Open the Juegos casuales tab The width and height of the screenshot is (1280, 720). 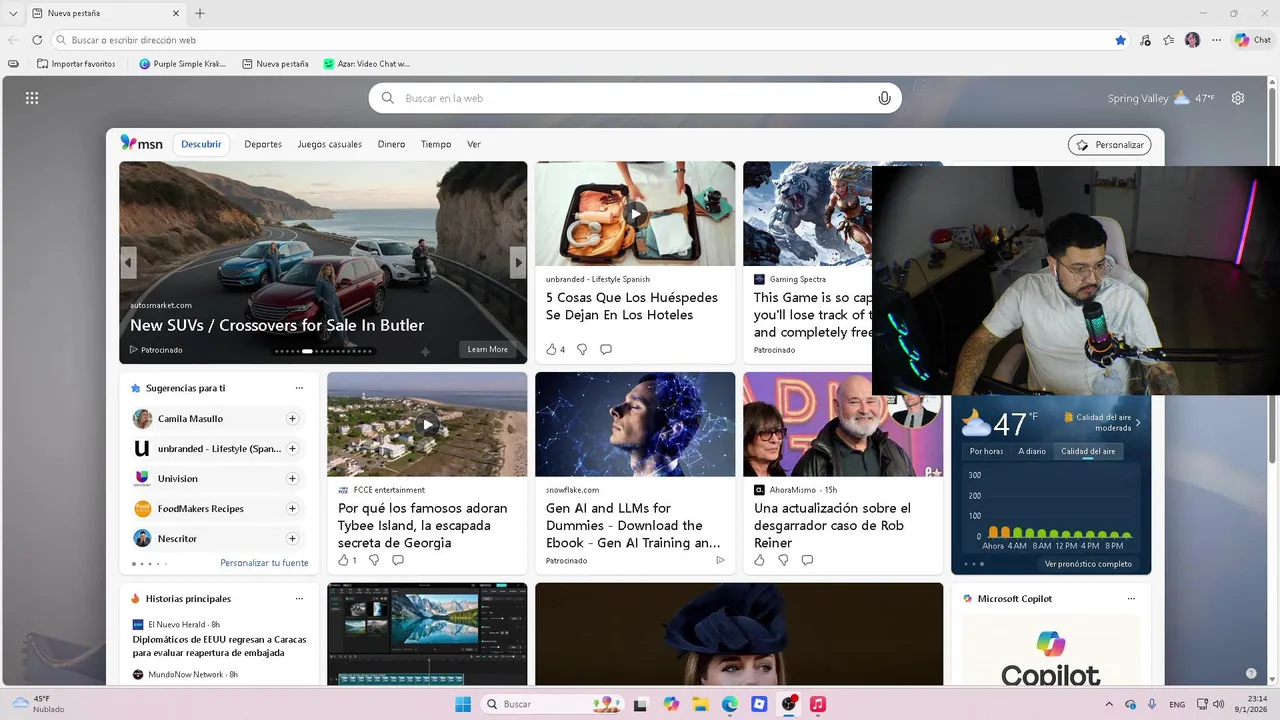[x=329, y=144]
